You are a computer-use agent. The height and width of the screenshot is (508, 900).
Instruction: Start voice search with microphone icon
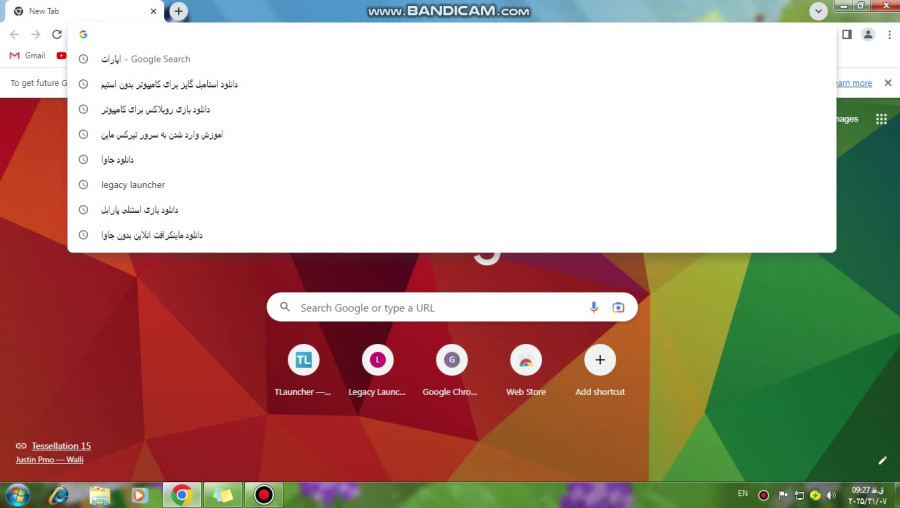click(593, 308)
